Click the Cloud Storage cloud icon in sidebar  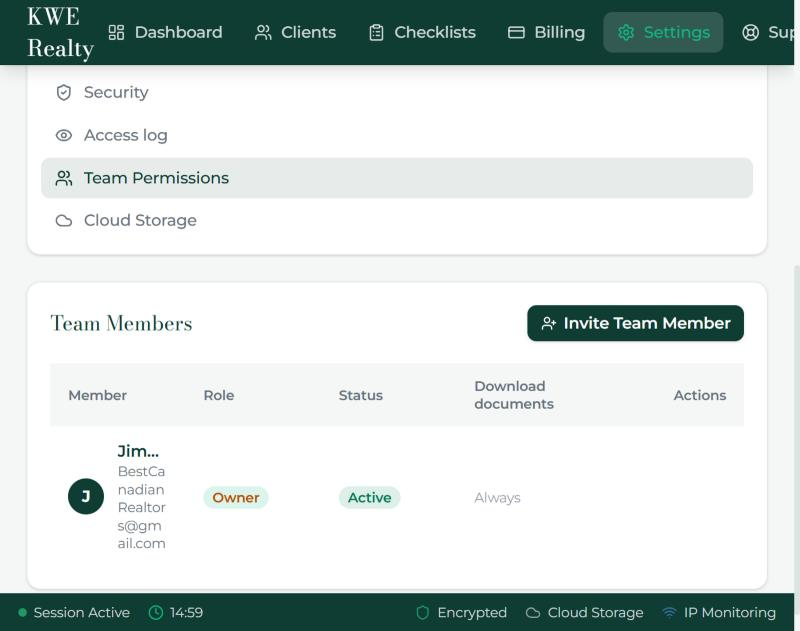[x=64, y=220]
